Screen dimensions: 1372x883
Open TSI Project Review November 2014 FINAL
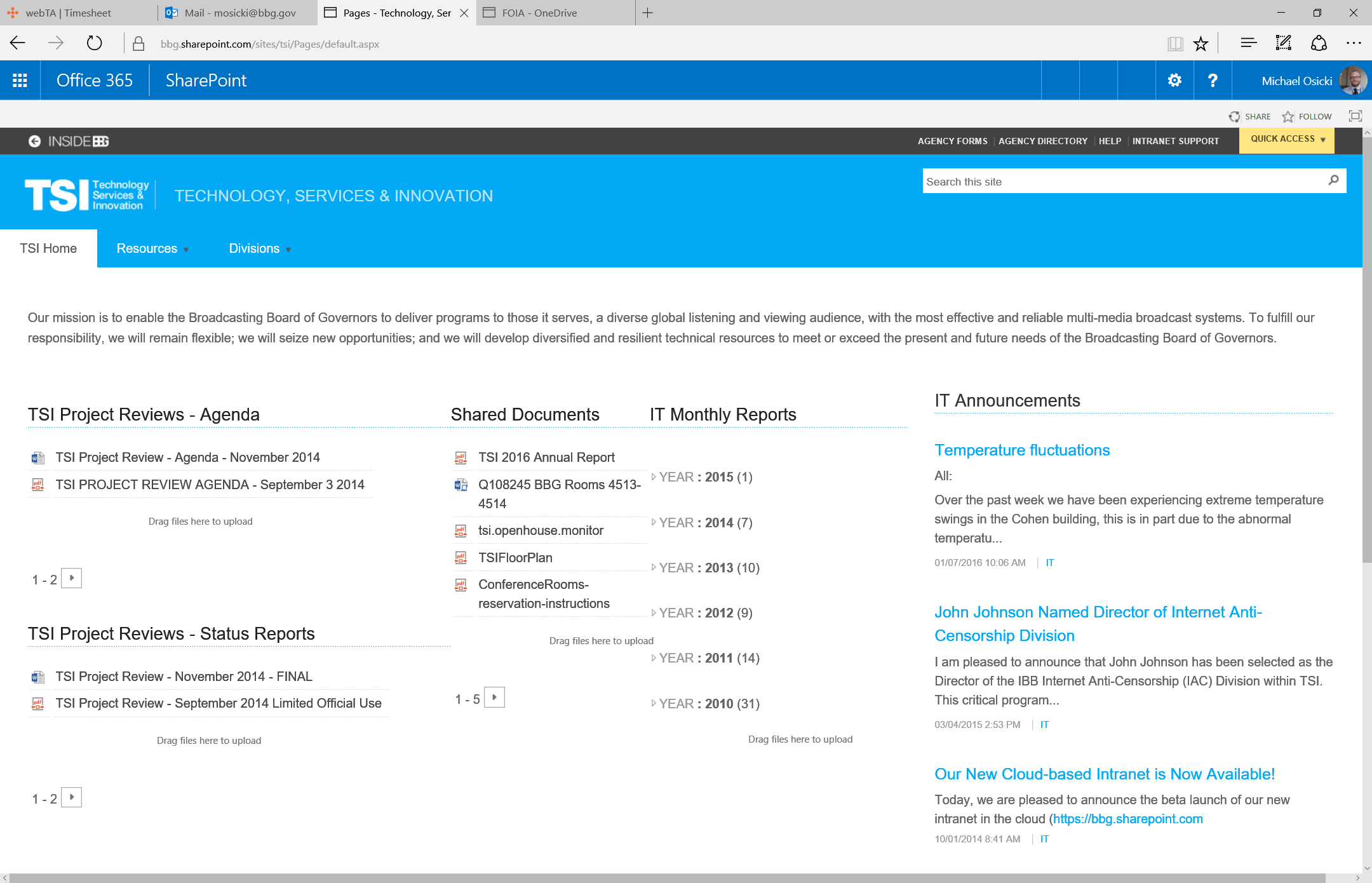[x=184, y=677]
